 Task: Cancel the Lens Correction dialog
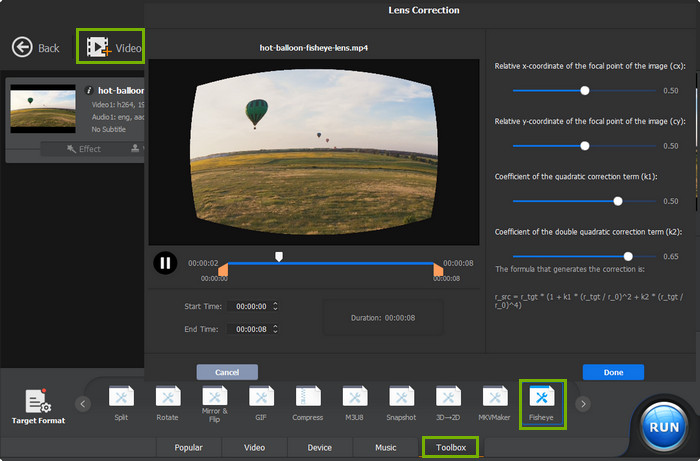[x=227, y=372]
